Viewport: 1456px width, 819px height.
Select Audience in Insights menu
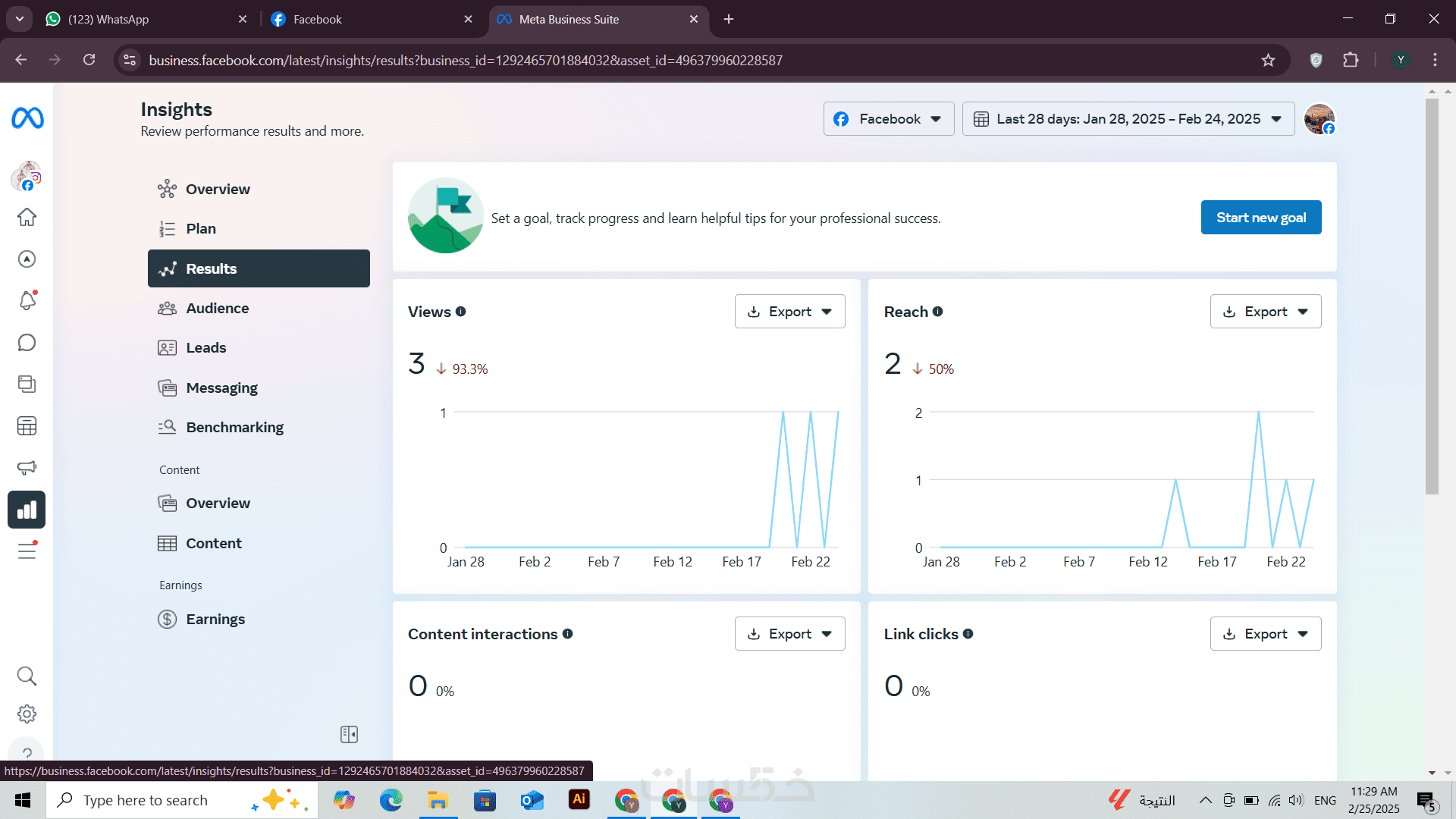(x=217, y=308)
